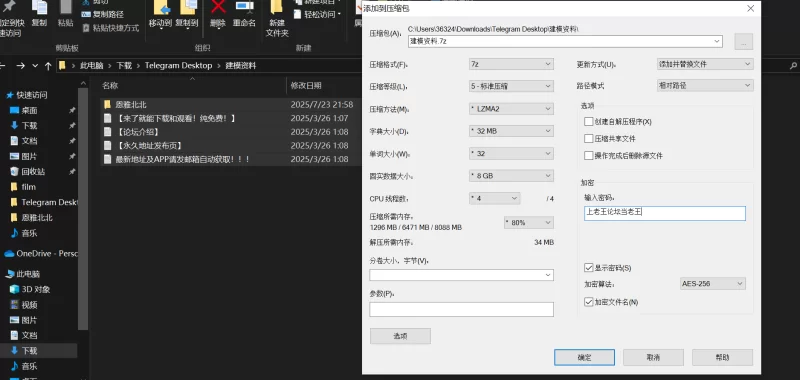This screenshot has width=800, height=380.
Task: Click 复制路径 (Copy path) in the Explorer ribbon
Action: (x=103, y=14)
